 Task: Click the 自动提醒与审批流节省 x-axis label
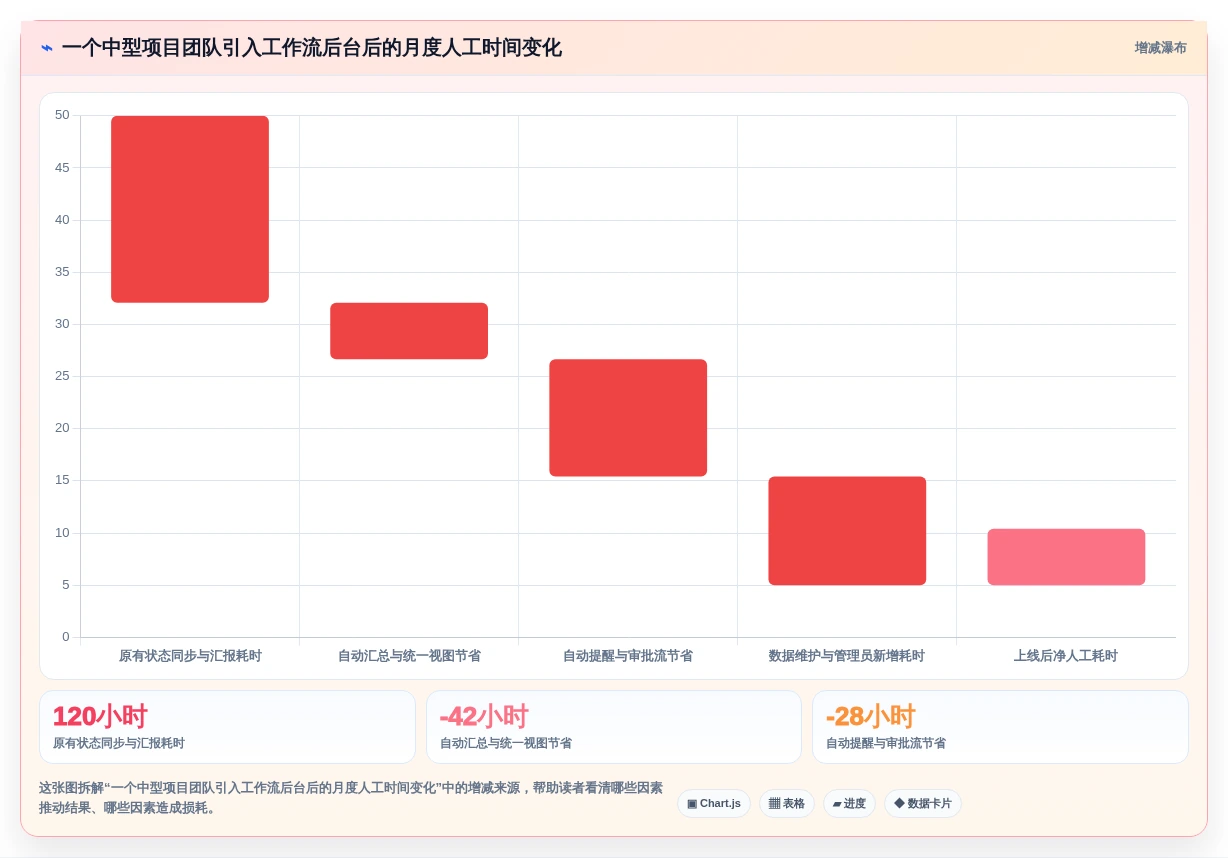coord(628,656)
